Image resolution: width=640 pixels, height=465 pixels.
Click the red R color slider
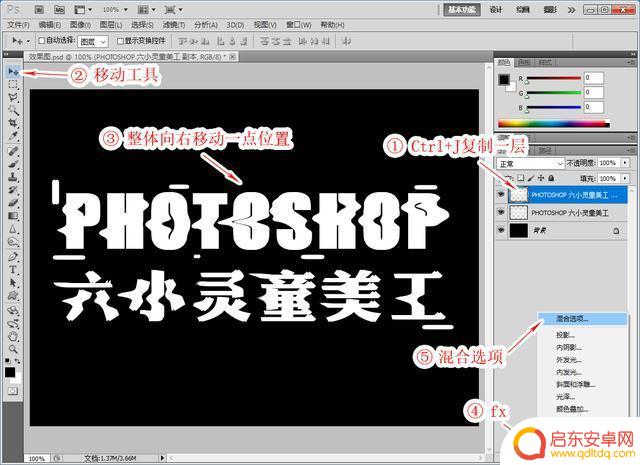click(554, 78)
